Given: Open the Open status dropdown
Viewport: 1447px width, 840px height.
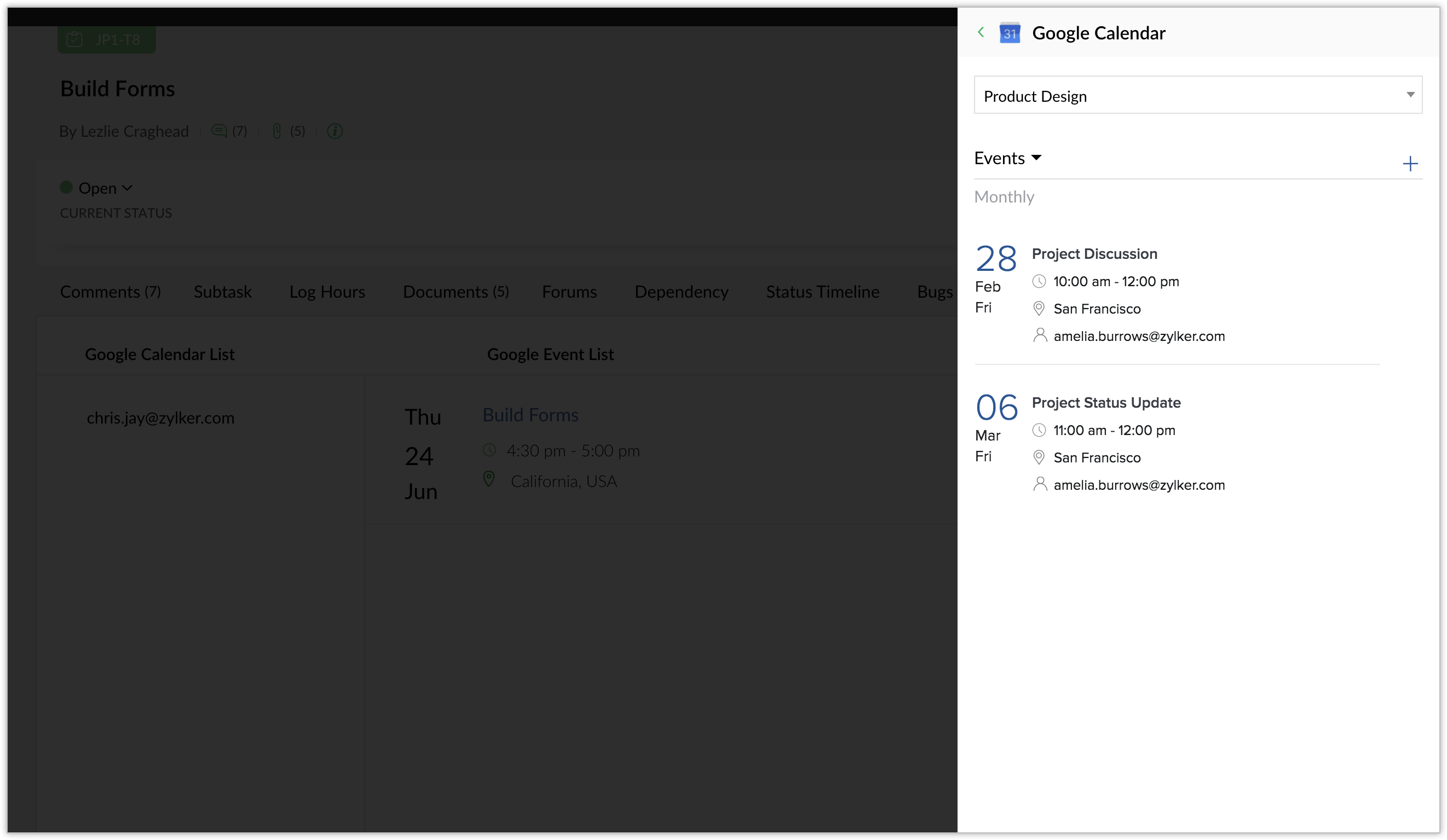Looking at the screenshot, I should point(105,188).
